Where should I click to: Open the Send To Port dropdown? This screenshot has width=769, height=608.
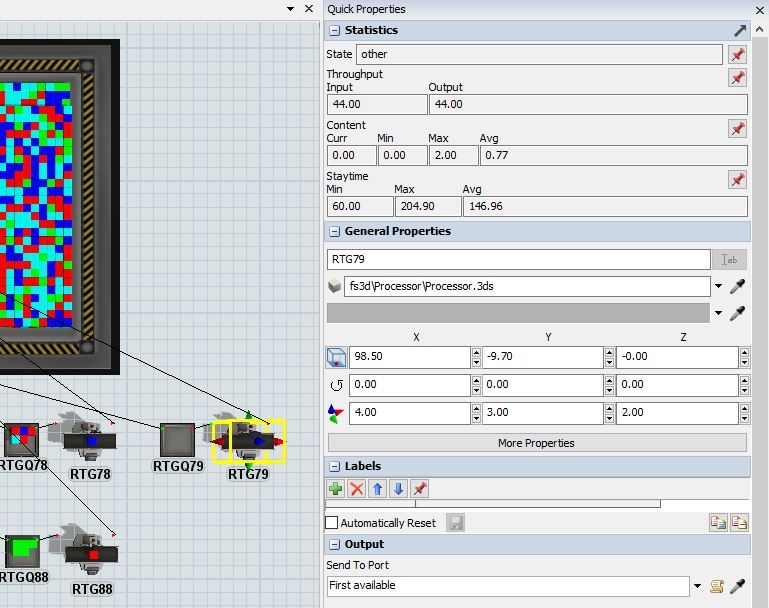coord(697,586)
